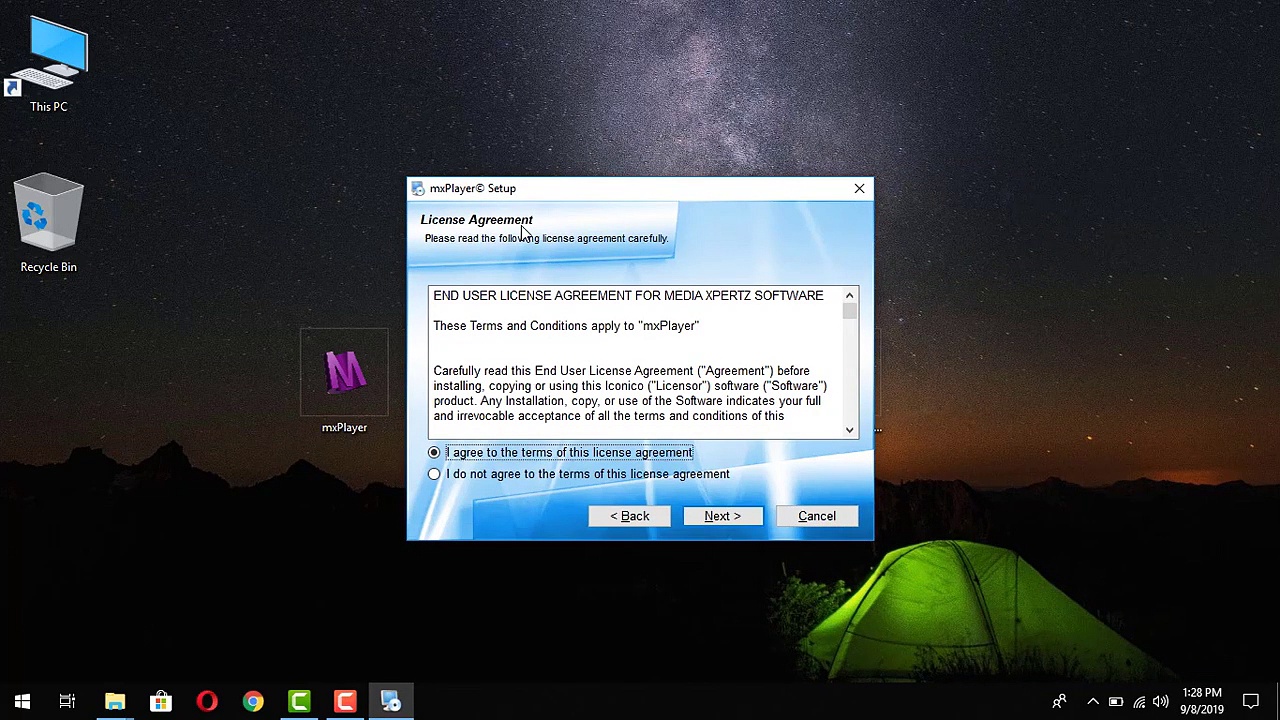Open the volume speaker icon

pyautogui.click(x=1161, y=702)
